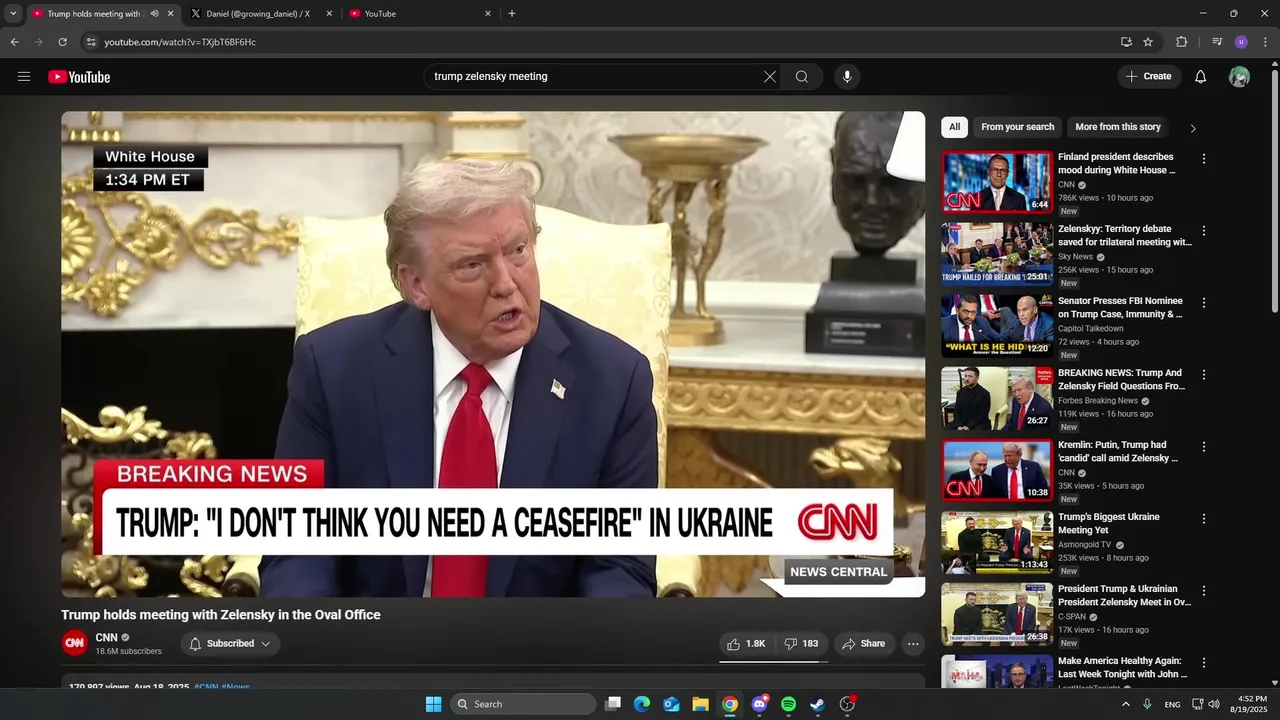Click the Create button
This screenshot has width=1280, height=720.
coord(1149,77)
